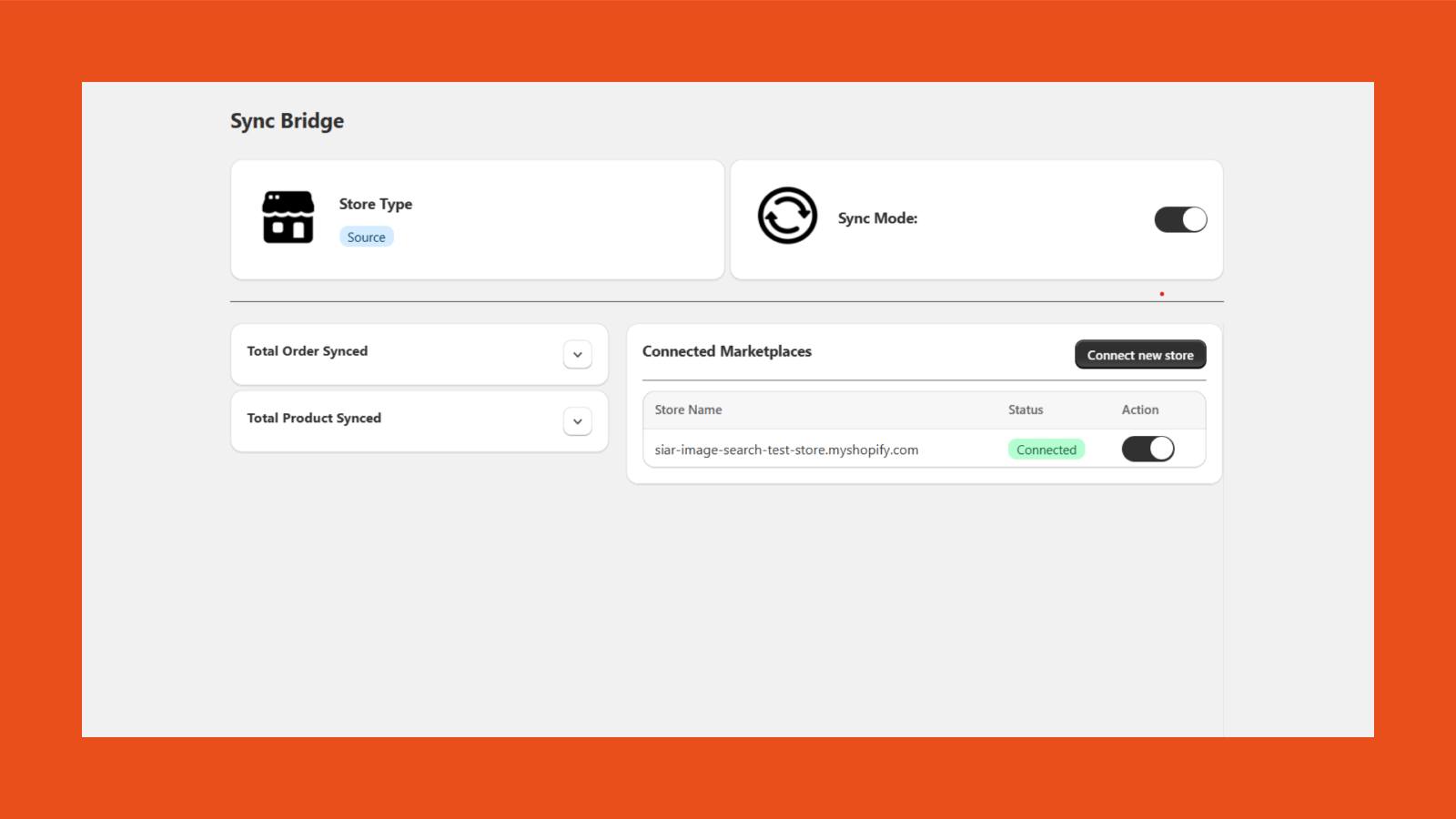Turn off the Sync Mode switch
This screenshot has height=819, width=1456.
[1180, 219]
